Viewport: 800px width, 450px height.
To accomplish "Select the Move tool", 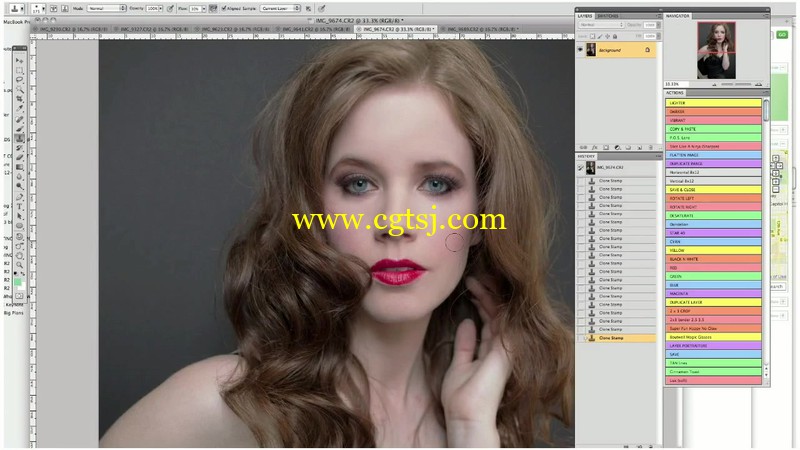I will 20,61.
